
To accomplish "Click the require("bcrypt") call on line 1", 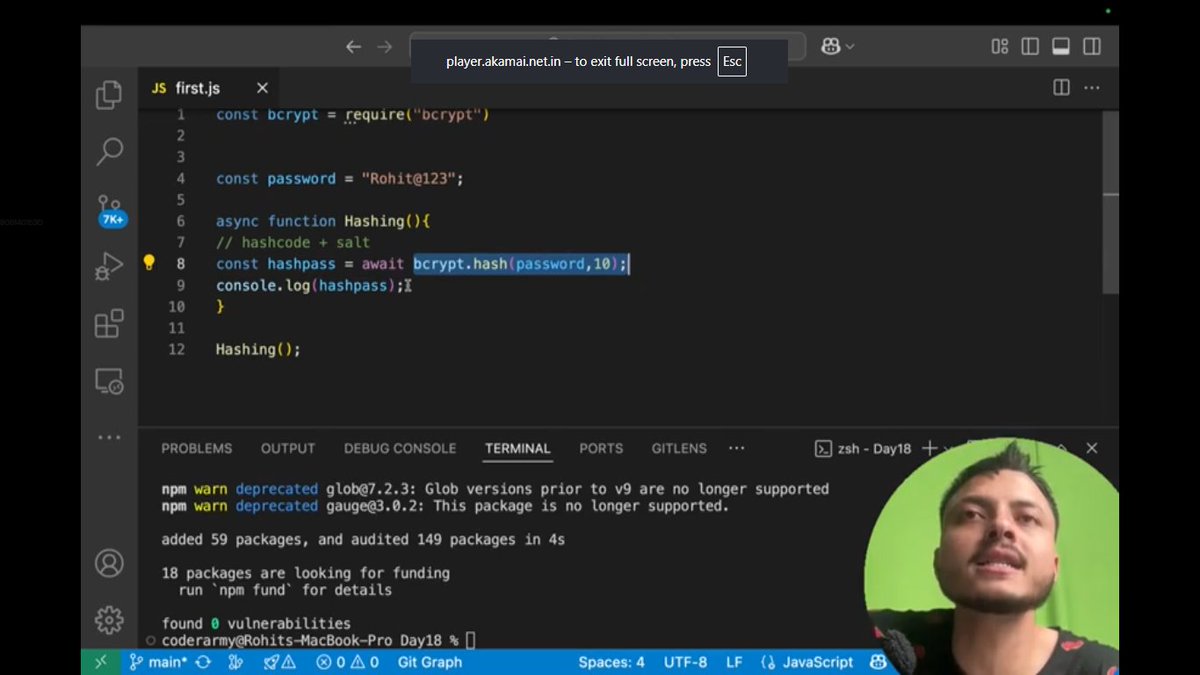I will (x=417, y=115).
